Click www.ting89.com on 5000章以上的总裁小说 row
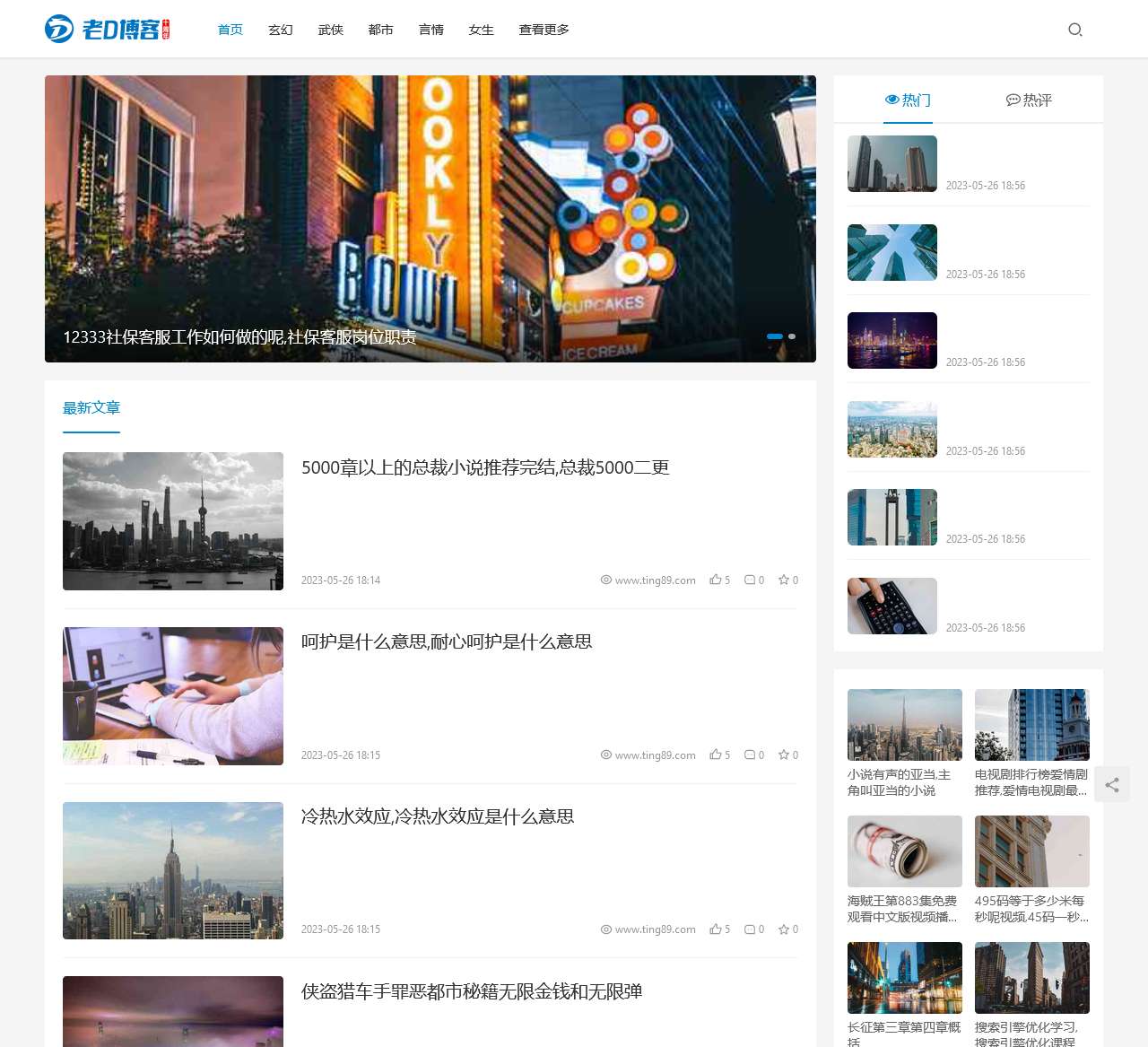This screenshot has height=1047, width=1148. [x=656, y=580]
